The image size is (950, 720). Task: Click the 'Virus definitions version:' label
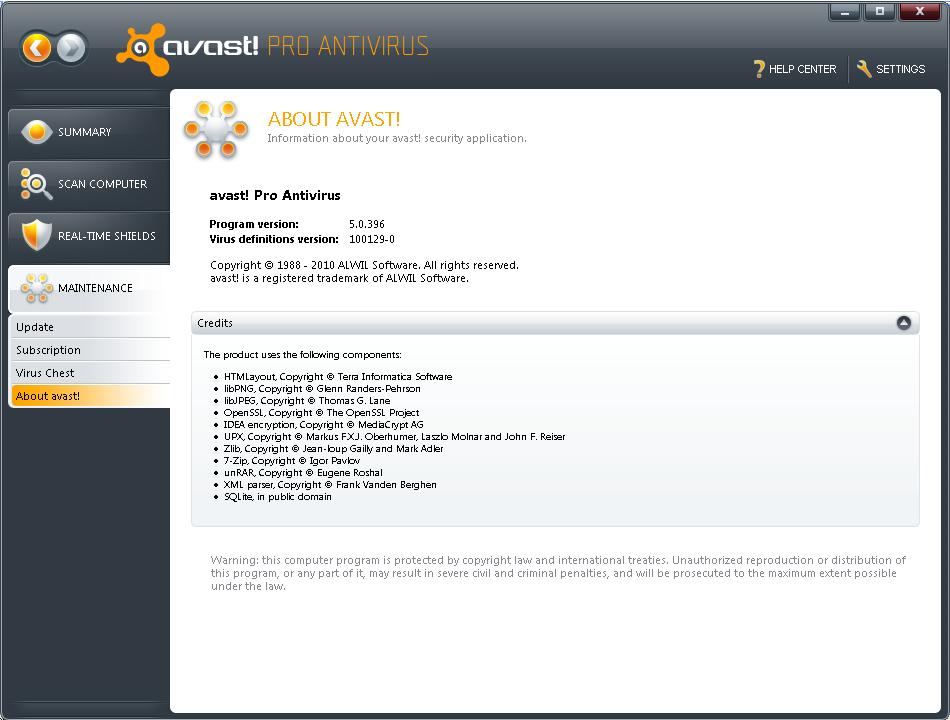point(274,239)
